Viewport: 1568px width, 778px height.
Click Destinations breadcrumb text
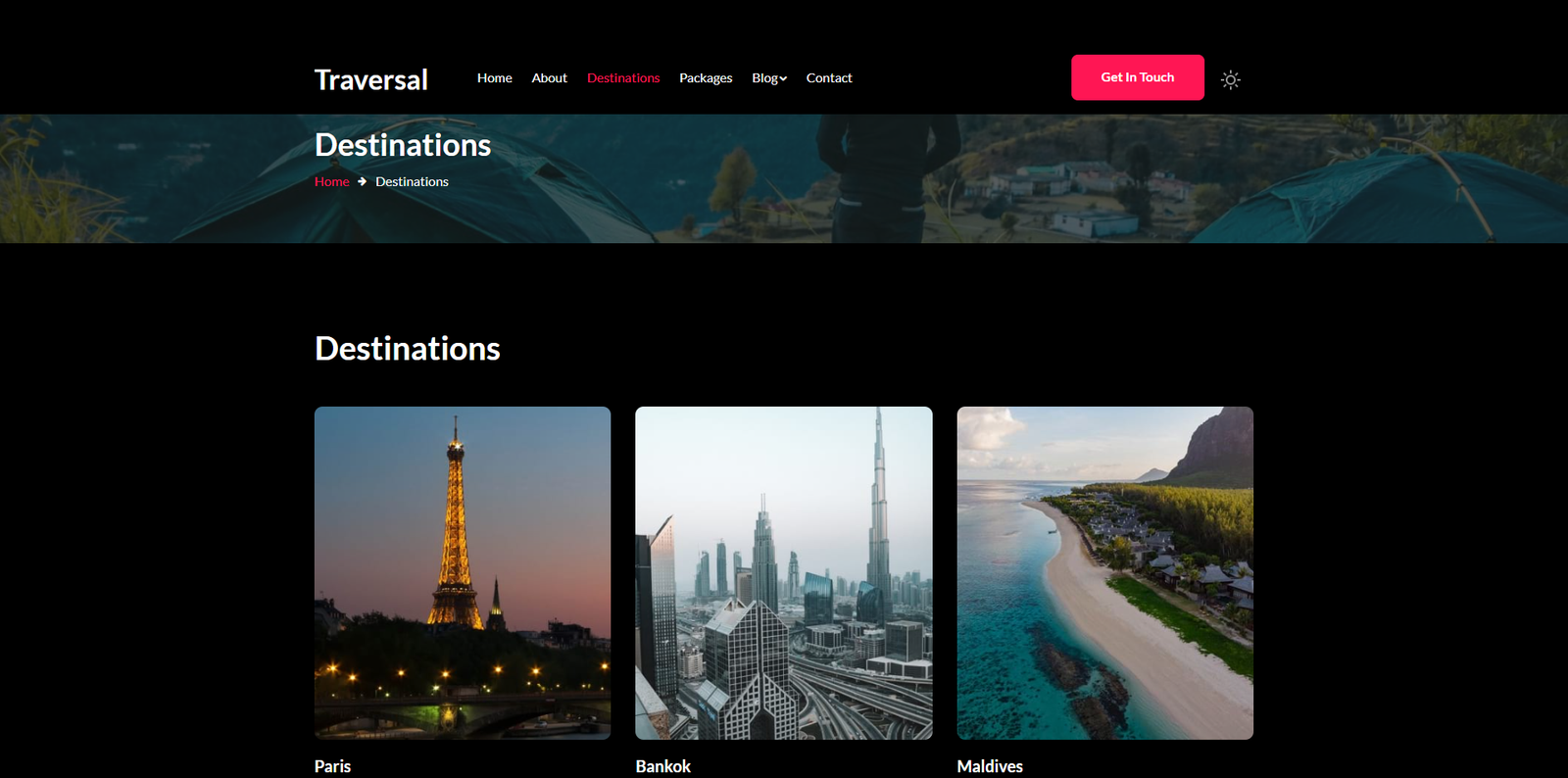(x=412, y=181)
